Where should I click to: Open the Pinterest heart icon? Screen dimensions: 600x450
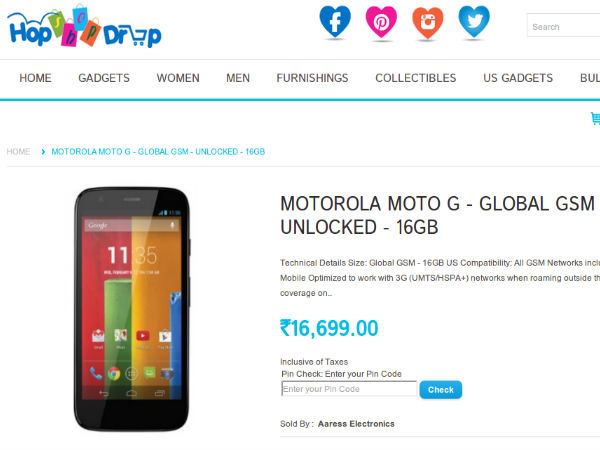click(381, 22)
